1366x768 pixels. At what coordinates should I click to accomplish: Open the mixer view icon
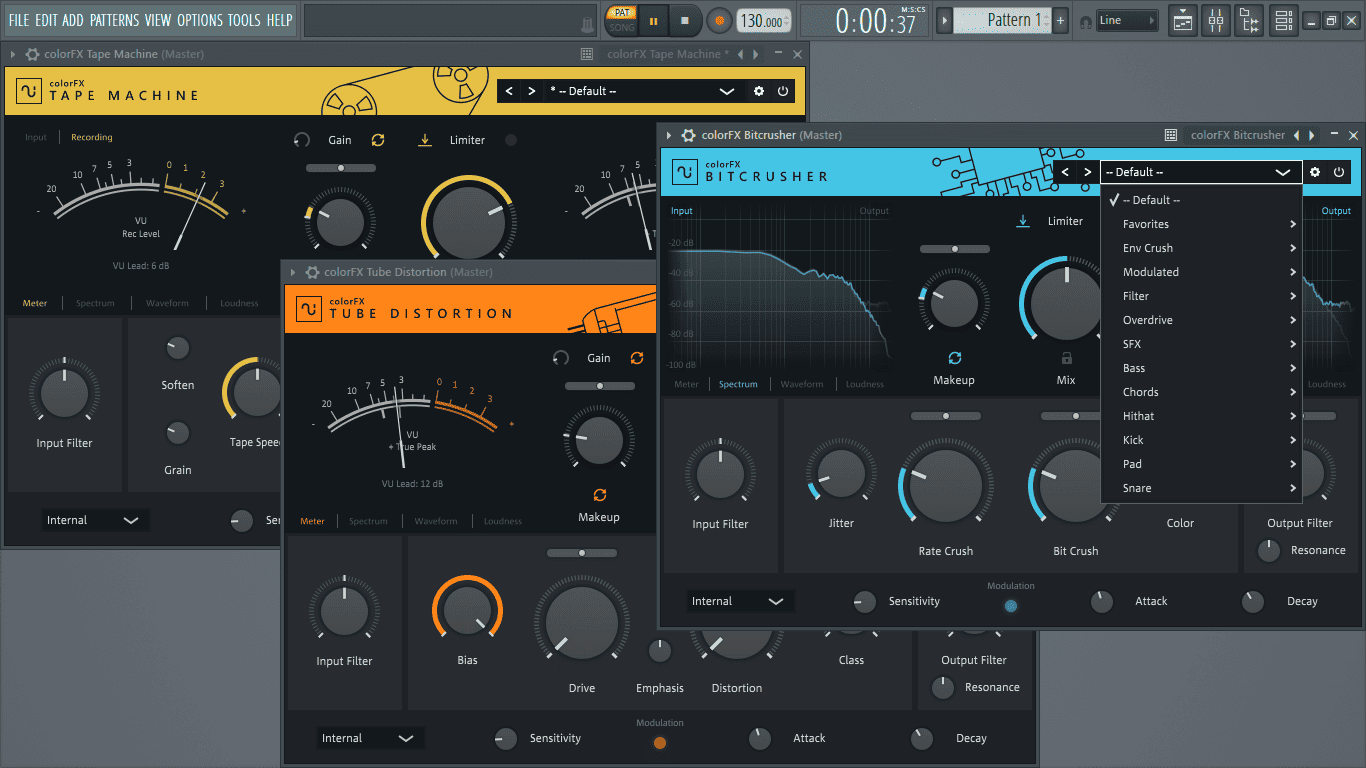tap(1216, 20)
